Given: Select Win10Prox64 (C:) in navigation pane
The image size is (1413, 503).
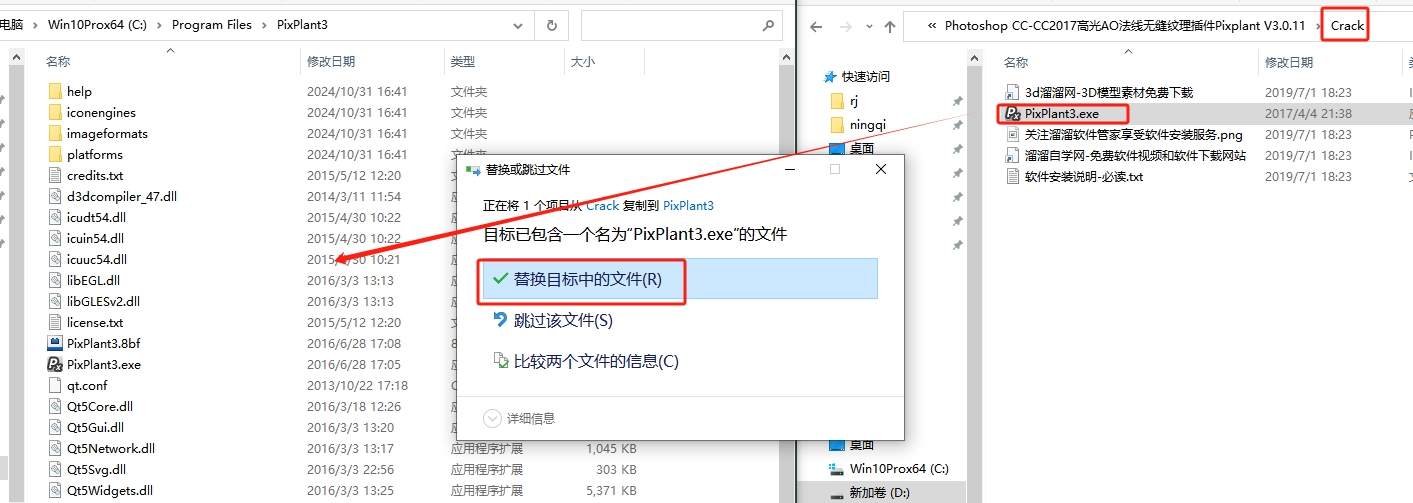Looking at the screenshot, I should point(898,468).
